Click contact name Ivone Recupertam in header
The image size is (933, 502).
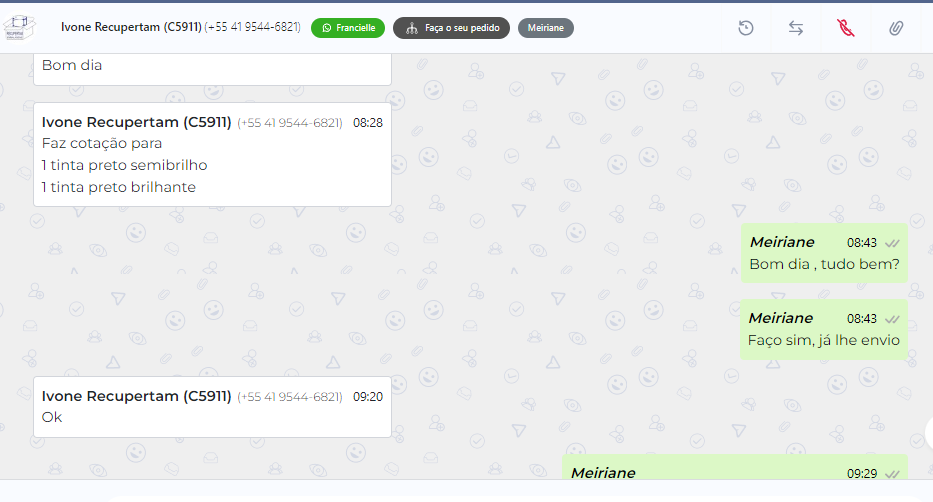click(131, 27)
